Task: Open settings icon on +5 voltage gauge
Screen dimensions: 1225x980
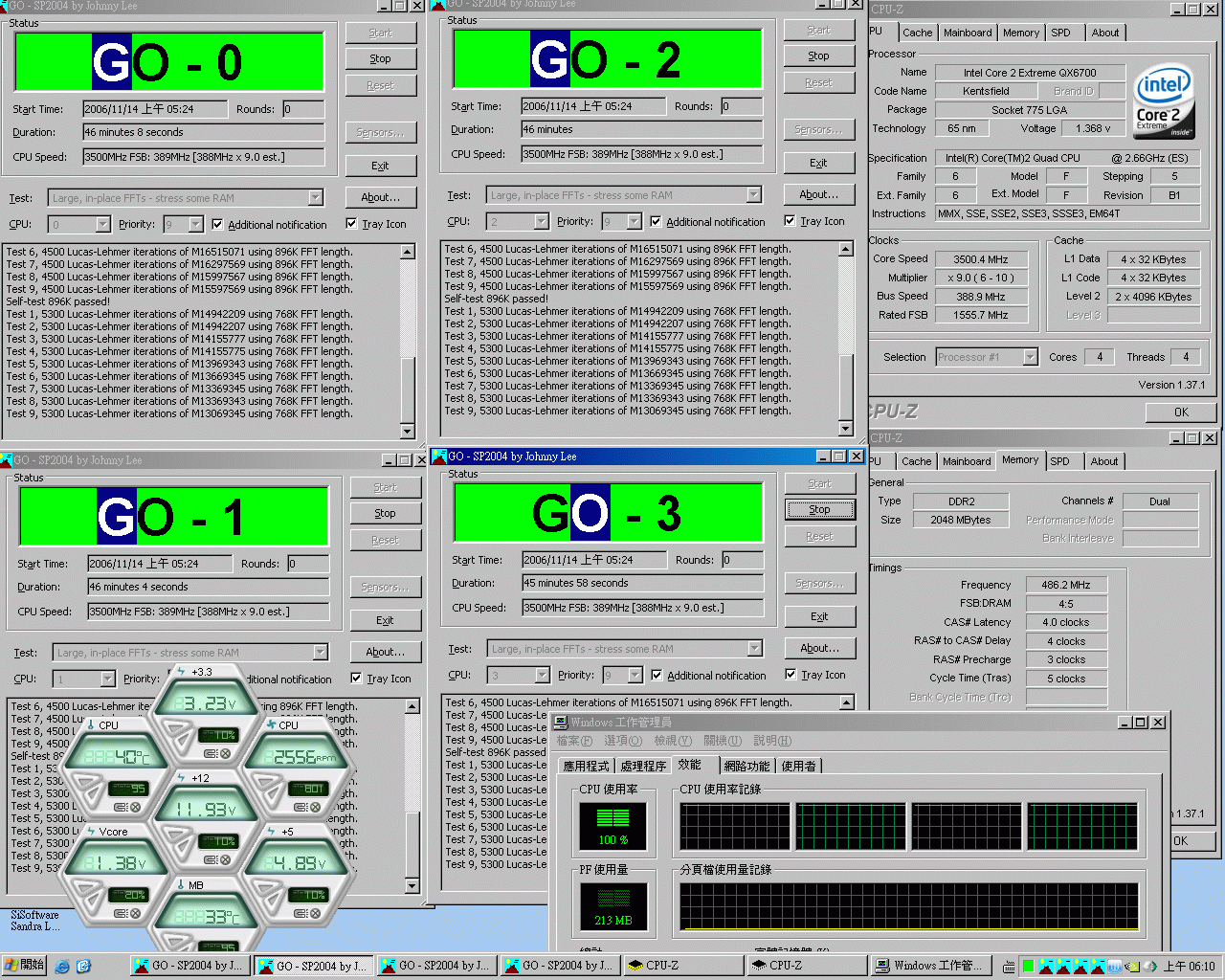Action: click(301, 913)
